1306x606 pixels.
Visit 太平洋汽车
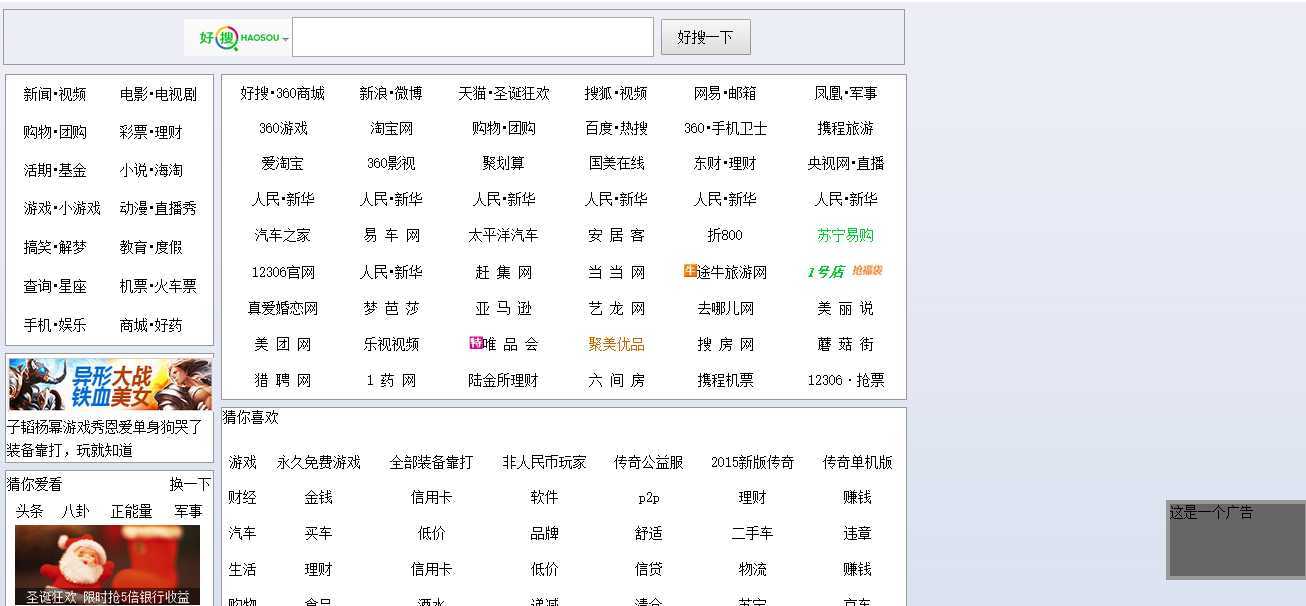coord(503,235)
